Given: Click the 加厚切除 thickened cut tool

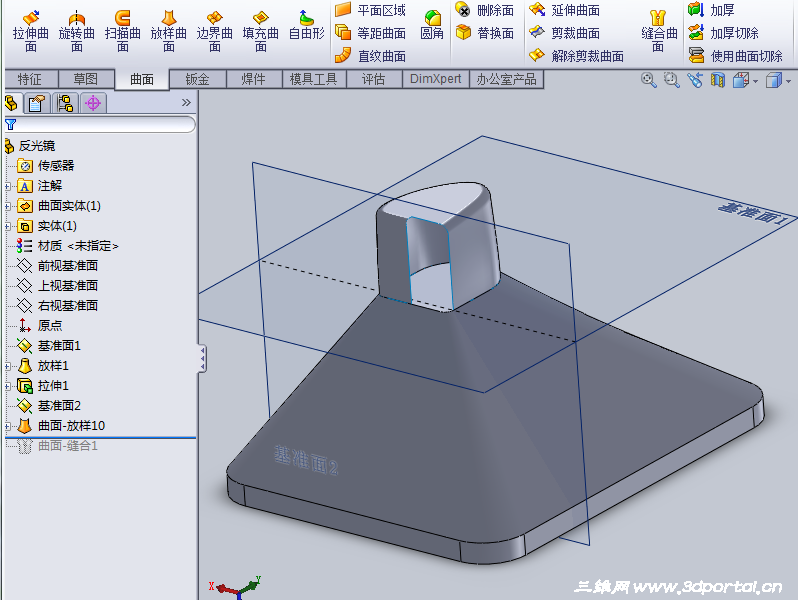Looking at the screenshot, I should (723, 33).
